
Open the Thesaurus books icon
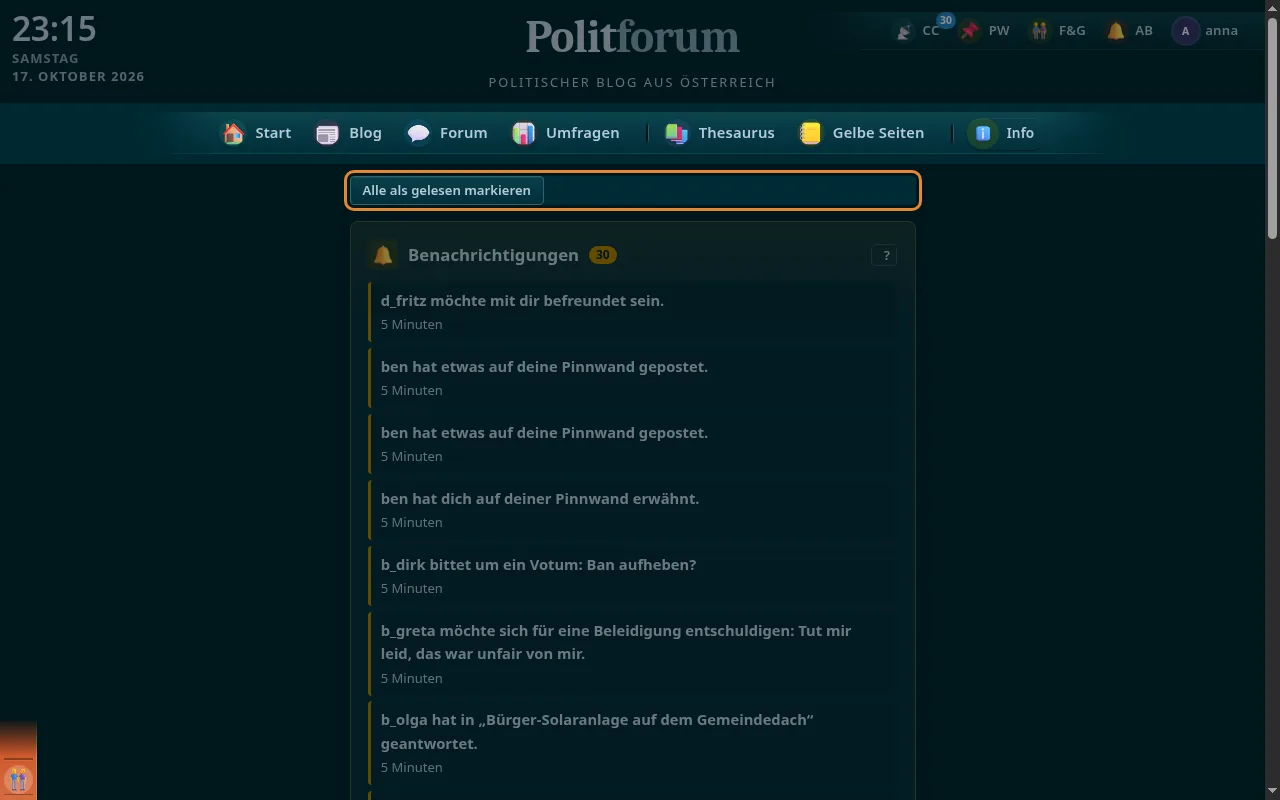(677, 133)
